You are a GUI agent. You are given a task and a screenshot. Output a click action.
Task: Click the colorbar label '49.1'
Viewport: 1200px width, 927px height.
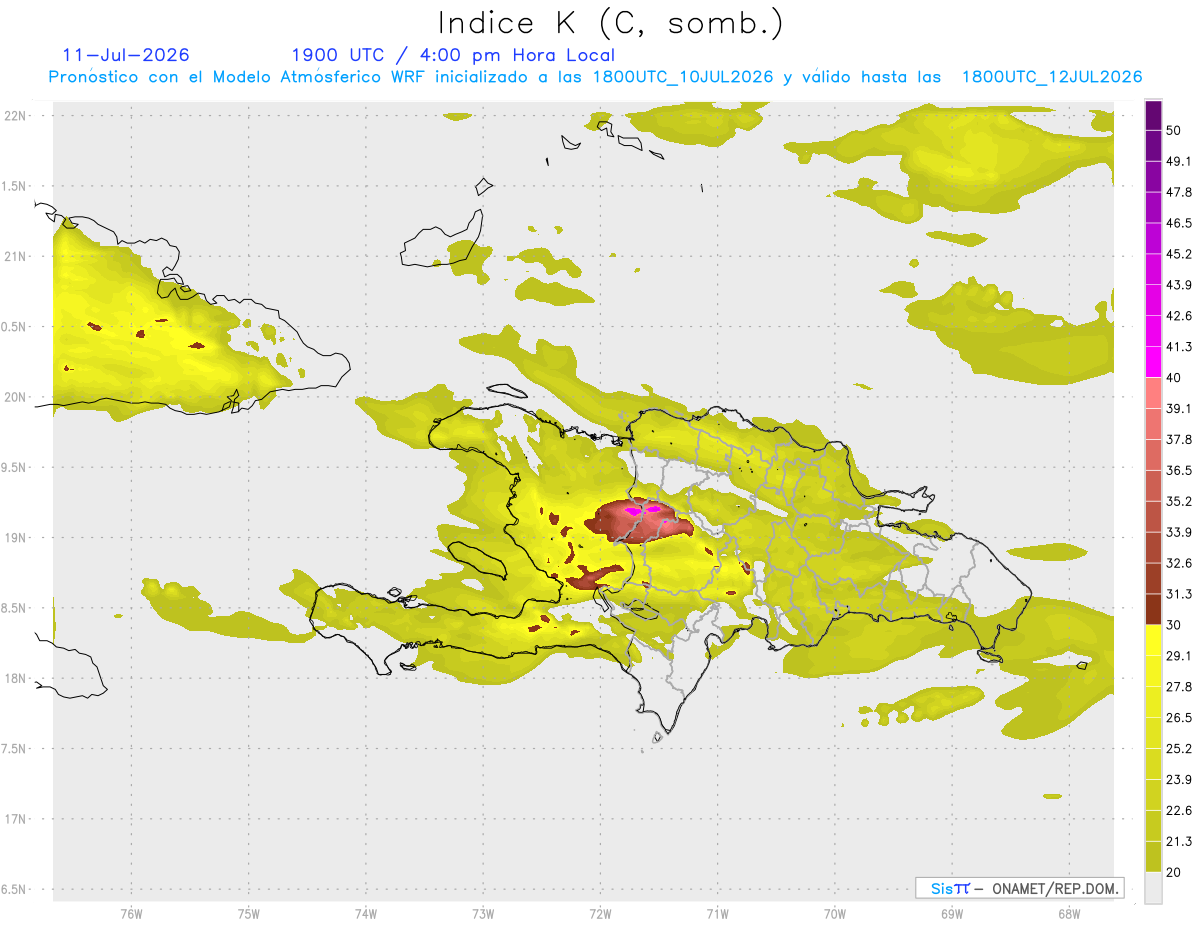click(x=1179, y=161)
